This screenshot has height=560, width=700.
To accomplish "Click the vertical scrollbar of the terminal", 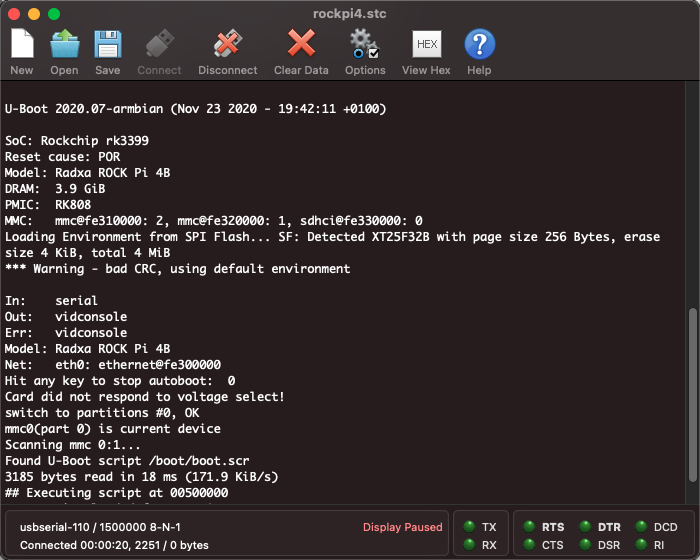I will click(692, 400).
